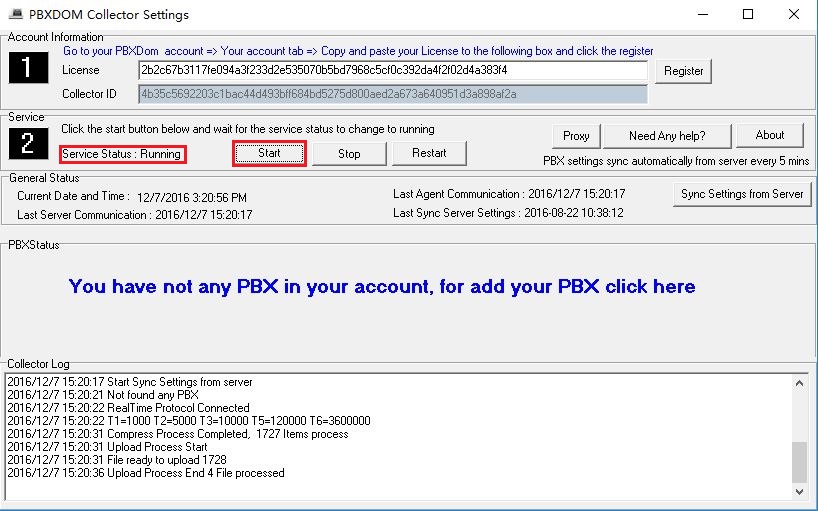Click the Service Status : Running label
Screen dimensions: 818x511
(122, 154)
